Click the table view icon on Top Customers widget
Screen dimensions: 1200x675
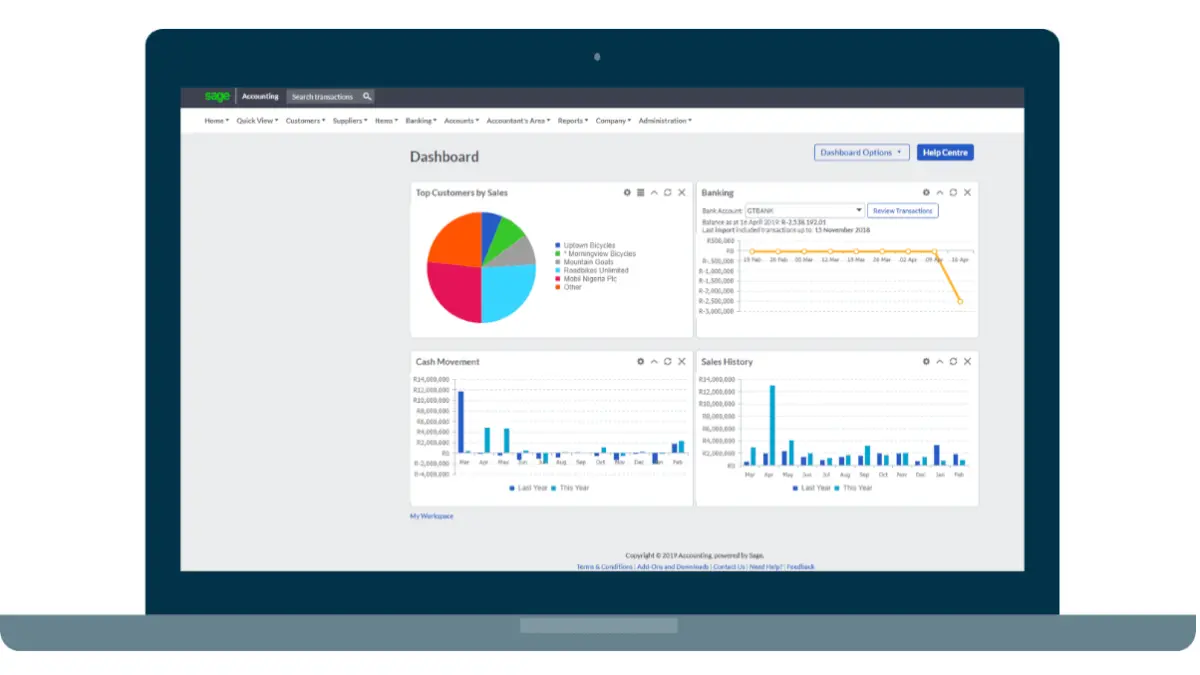[639, 192]
